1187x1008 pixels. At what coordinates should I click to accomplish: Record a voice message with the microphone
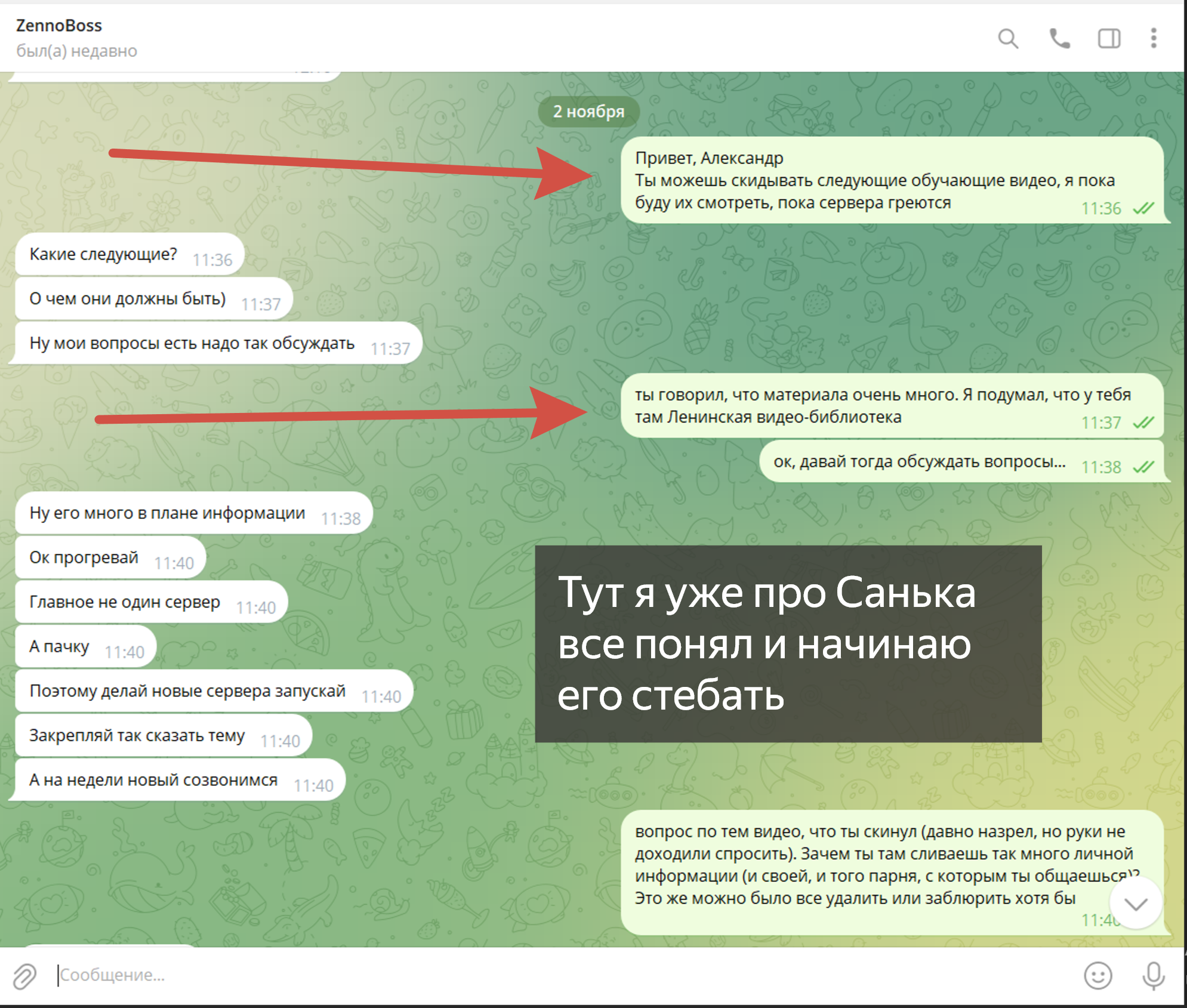pos(1153,976)
